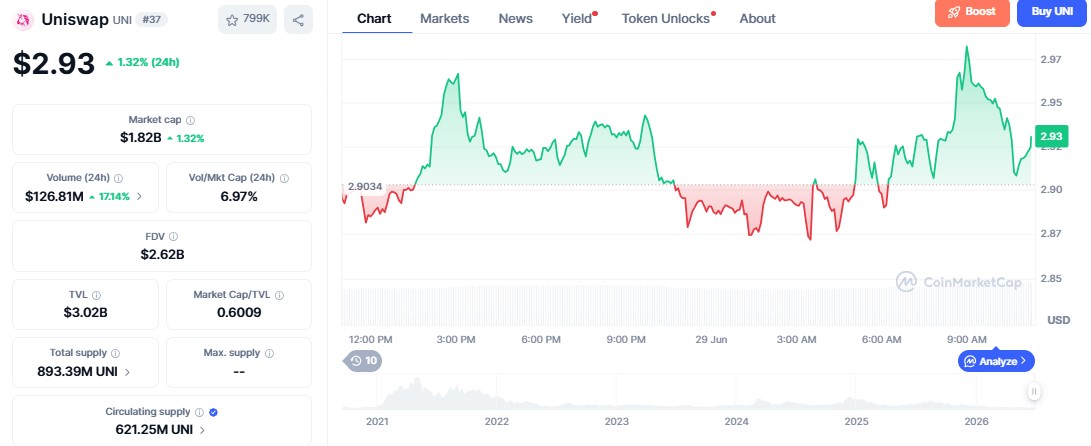Click the Analyze button

[x=996, y=361]
